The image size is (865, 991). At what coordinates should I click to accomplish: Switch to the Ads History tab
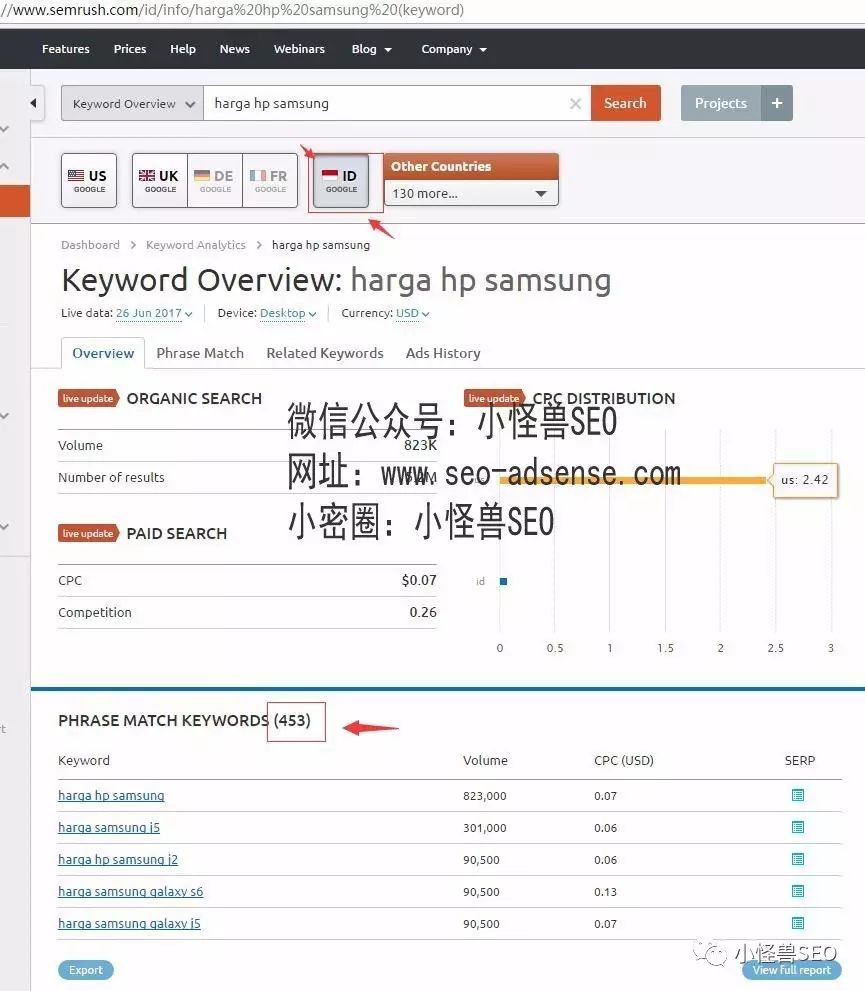tap(443, 353)
